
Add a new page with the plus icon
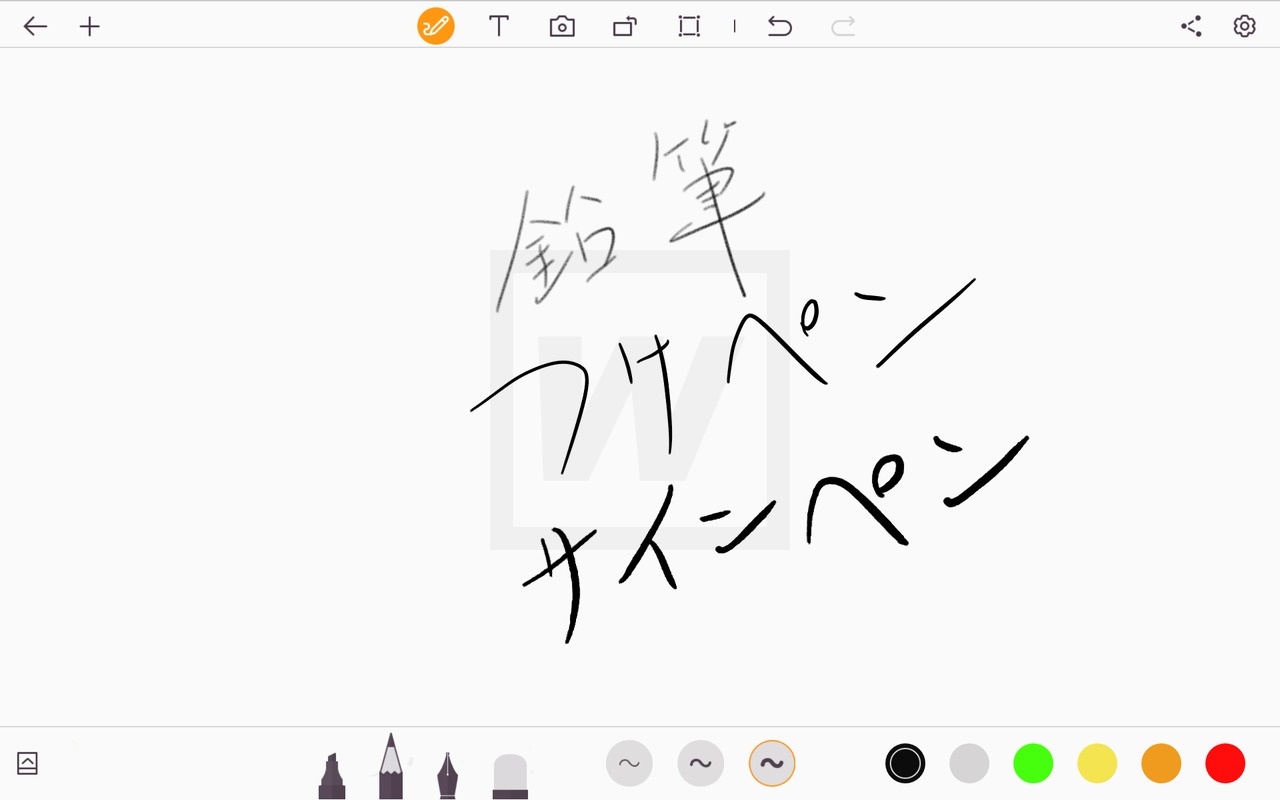tap(90, 27)
